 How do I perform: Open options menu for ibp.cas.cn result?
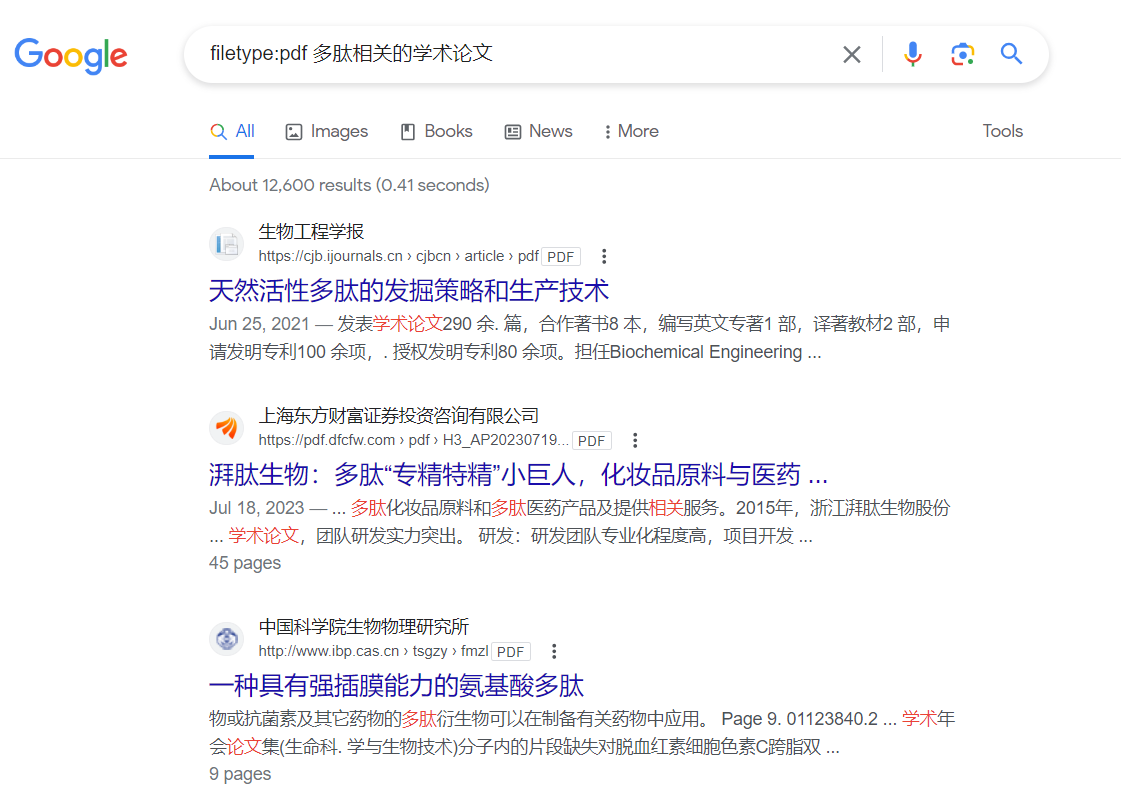click(554, 651)
